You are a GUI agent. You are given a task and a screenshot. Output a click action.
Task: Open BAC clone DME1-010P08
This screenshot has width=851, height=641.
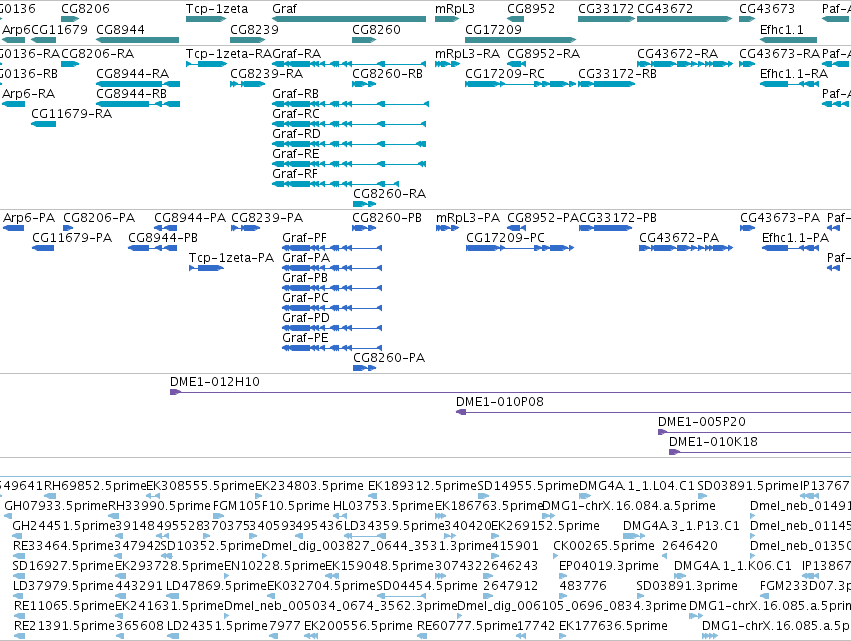point(653,412)
